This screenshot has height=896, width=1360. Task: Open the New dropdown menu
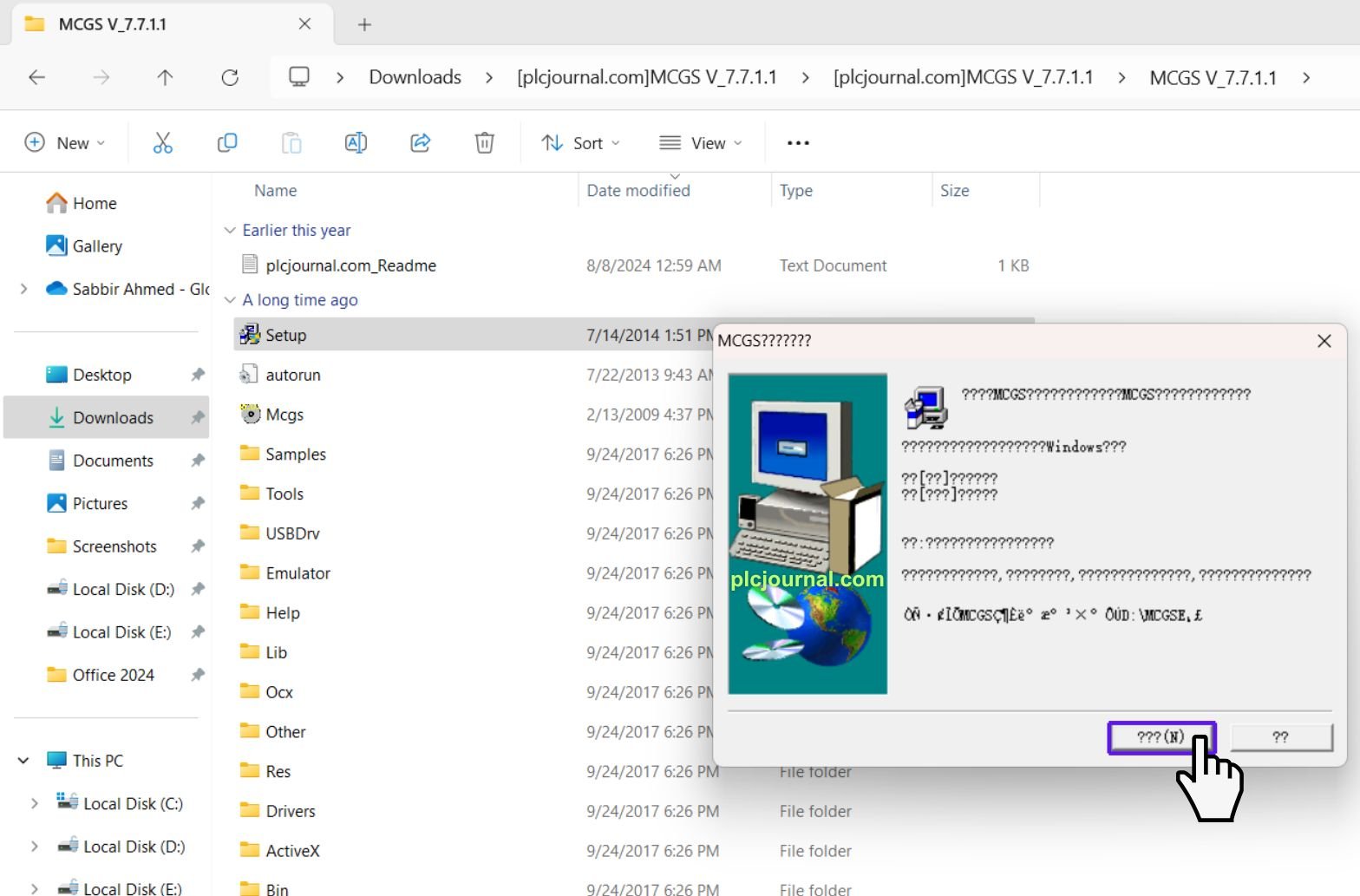65,143
